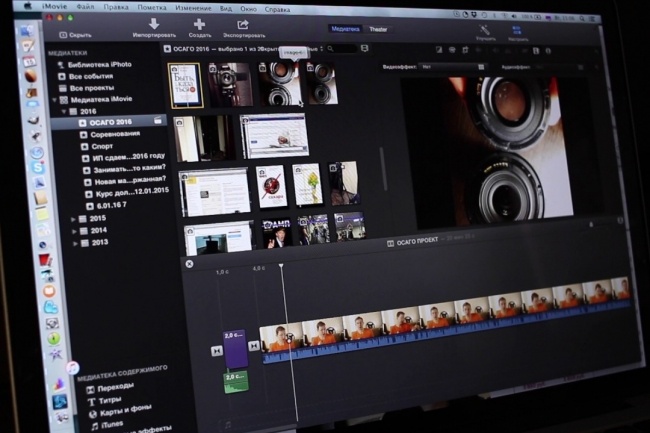
Task: Open the Окно menu
Action: pyautogui.click(x=248, y=9)
